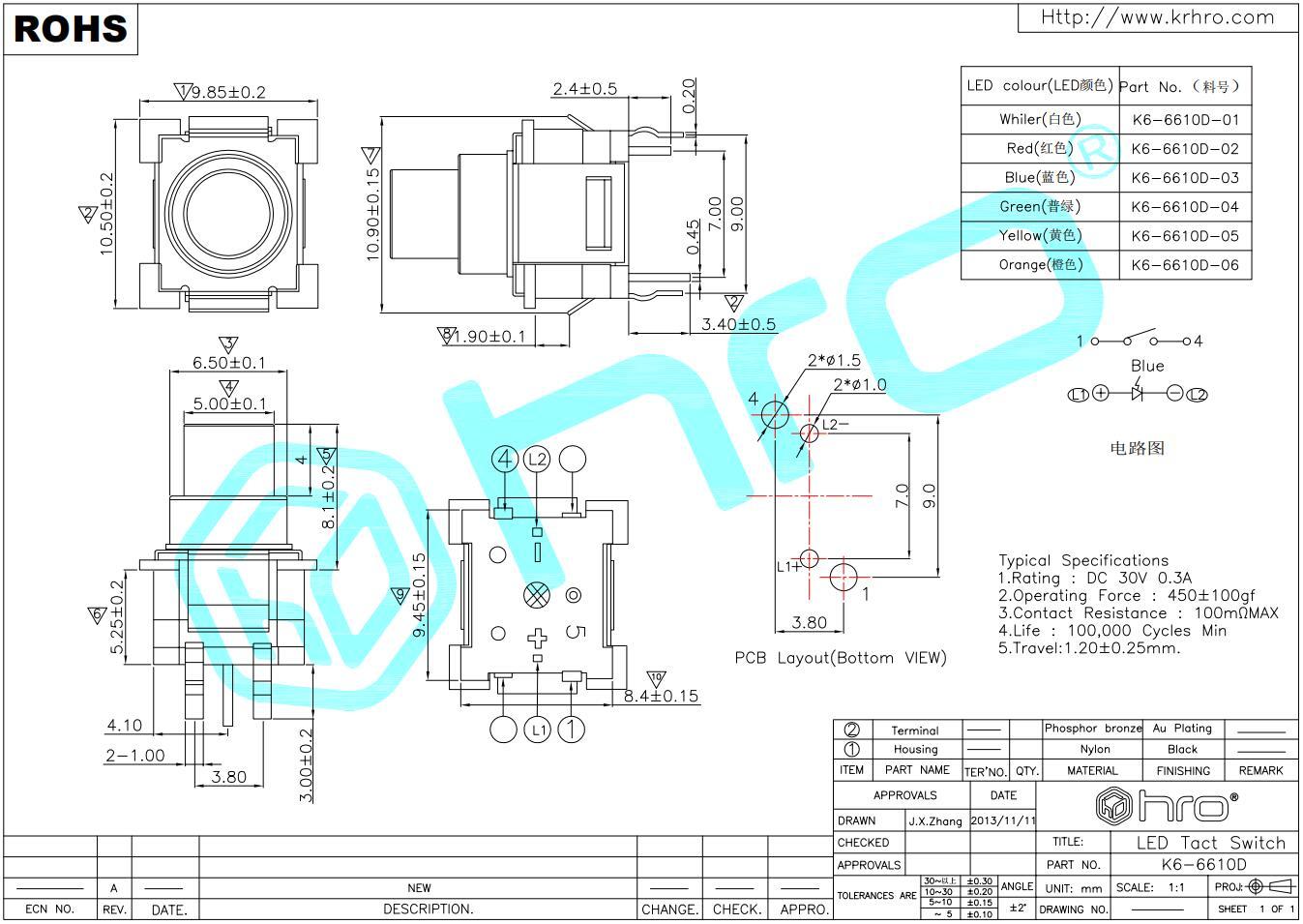Image resolution: width=1303 pixels, height=924 pixels.
Task: Click the crossed-circle LED mark in the bottom view
Action: point(535,594)
